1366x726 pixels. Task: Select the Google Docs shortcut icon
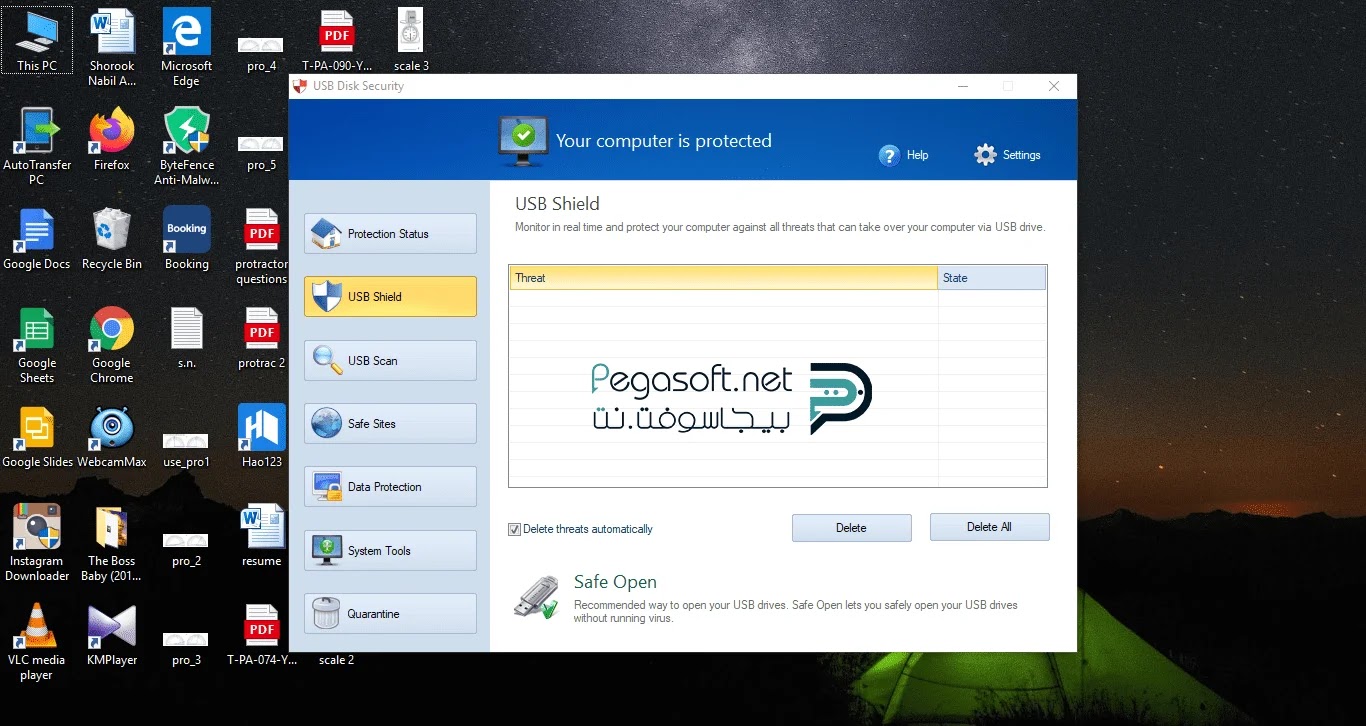click(37, 238)
